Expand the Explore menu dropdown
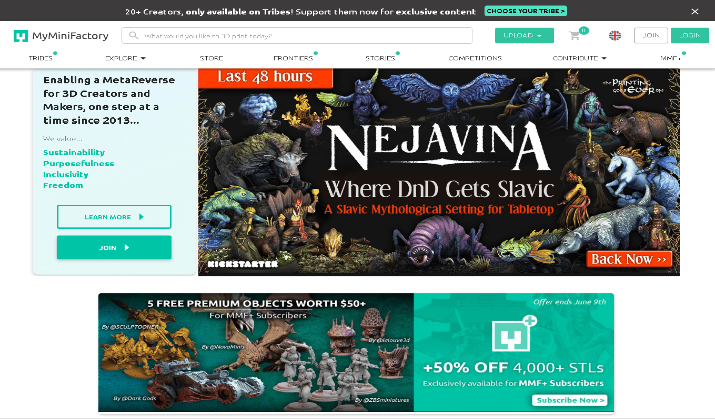Screen dimensions: 715x420 click(x=125, y=58)
